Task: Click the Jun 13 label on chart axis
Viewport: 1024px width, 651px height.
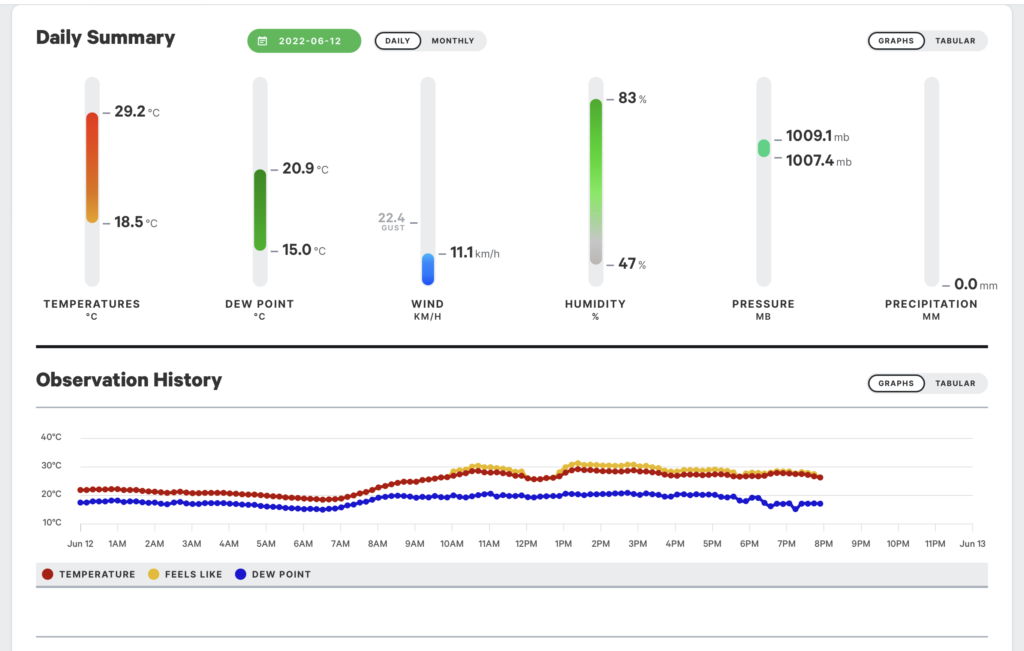Action: [x=972, y=543]
